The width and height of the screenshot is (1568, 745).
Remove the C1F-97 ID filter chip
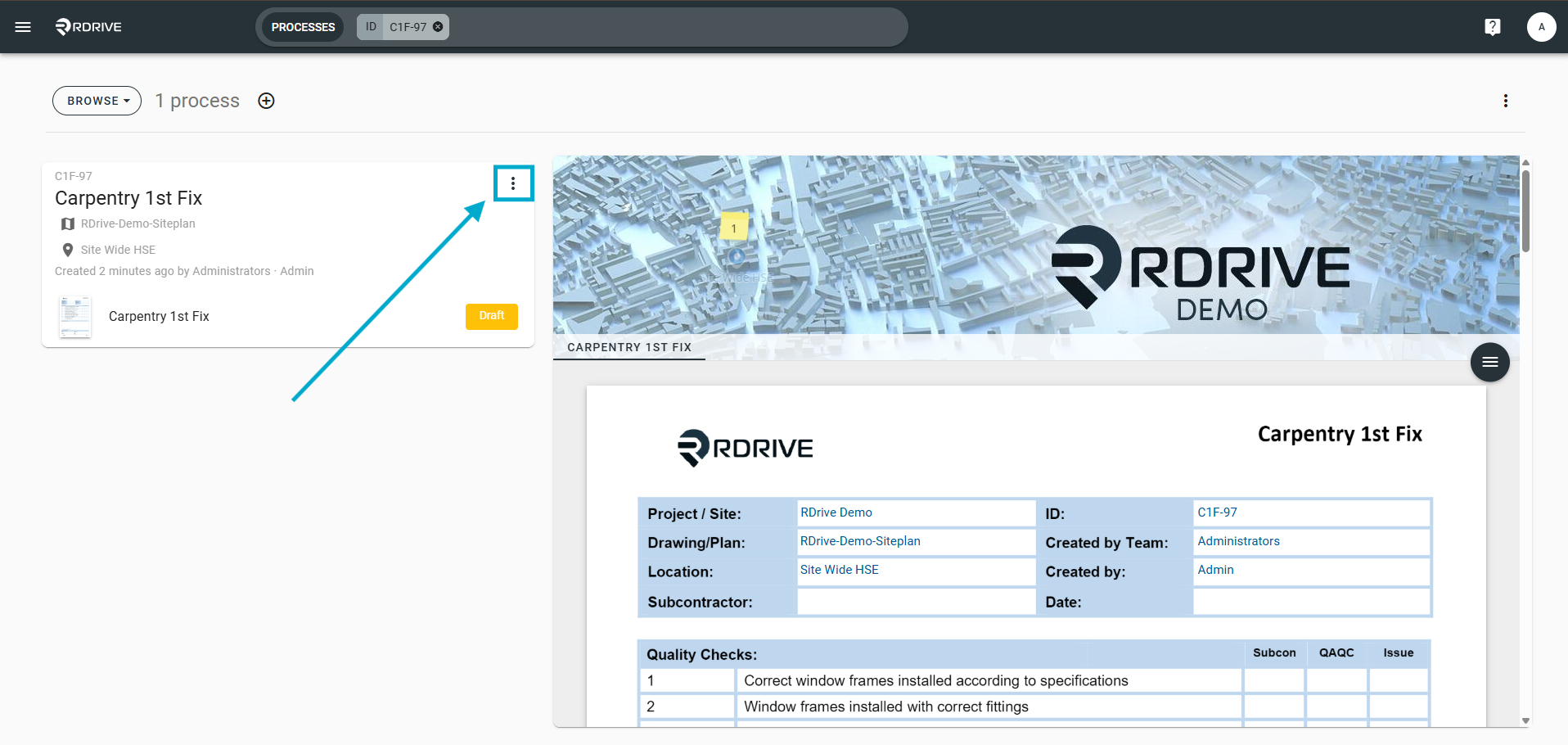438,27
